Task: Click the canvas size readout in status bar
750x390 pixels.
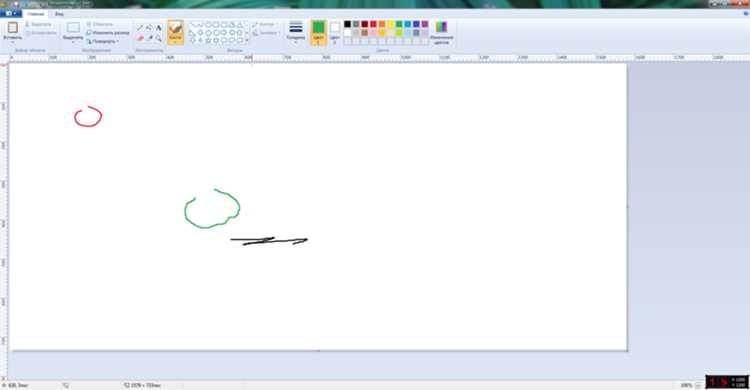Action: 142,385
